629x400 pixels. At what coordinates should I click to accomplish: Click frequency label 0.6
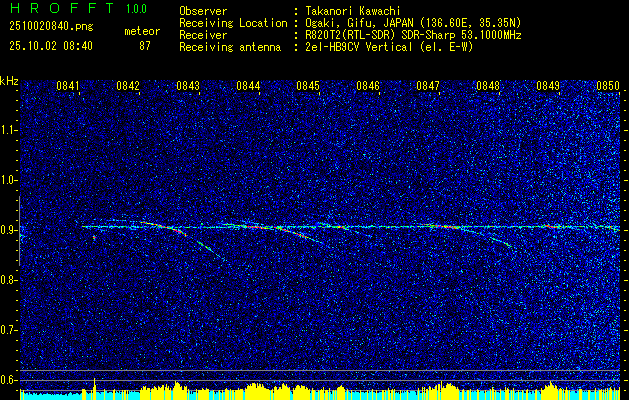(8, 380)
